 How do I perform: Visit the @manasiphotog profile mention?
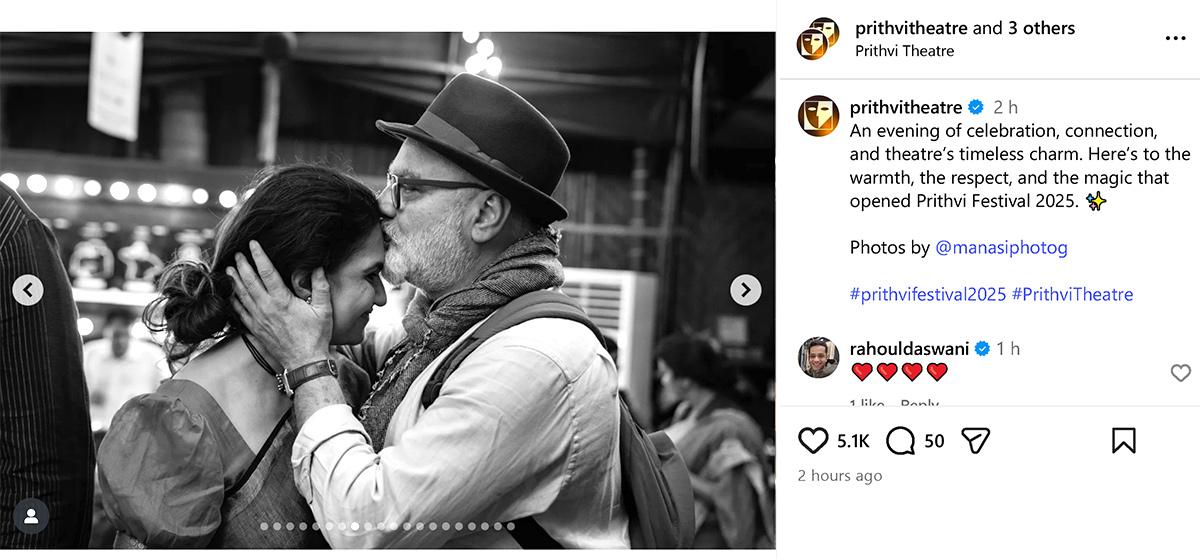[x=1001, y=247]
